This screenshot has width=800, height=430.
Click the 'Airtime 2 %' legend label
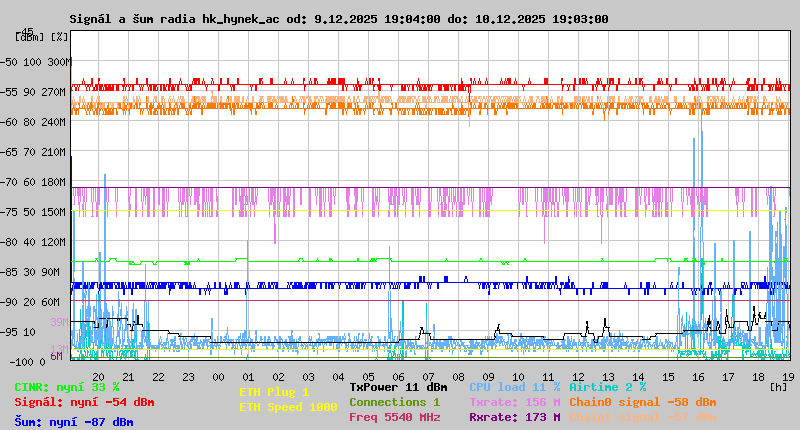pyautogui.click(x=608, y=387)
